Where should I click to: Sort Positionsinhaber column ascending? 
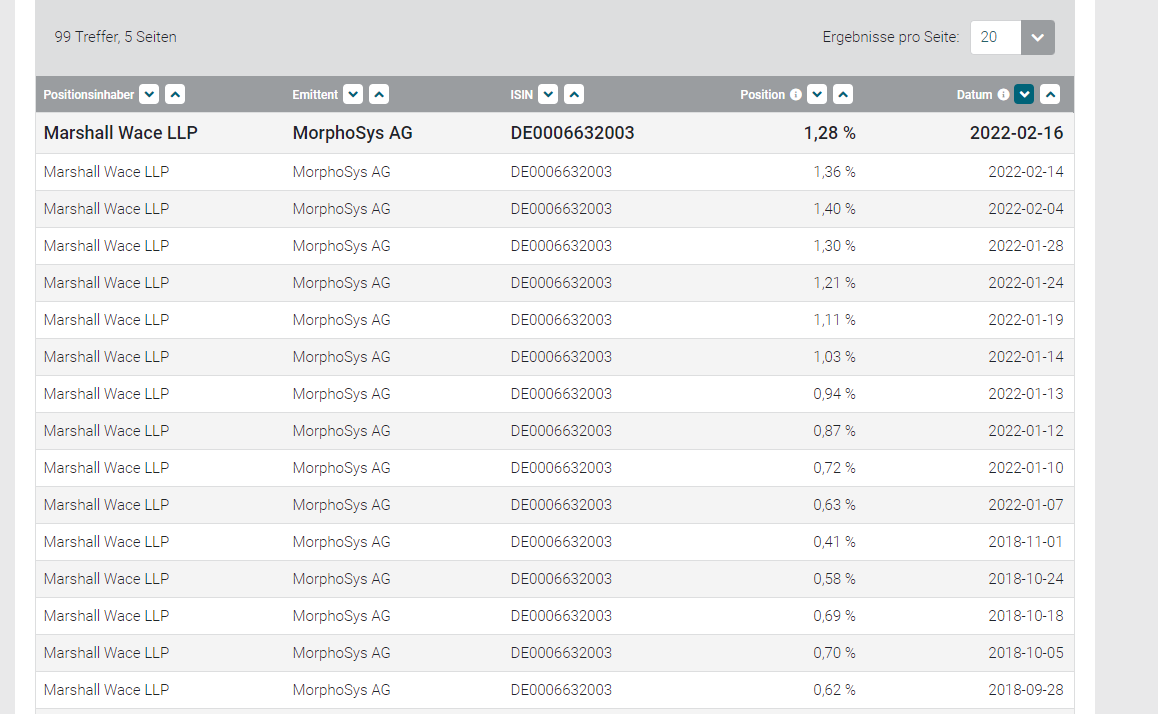click(x=175, y=95)
